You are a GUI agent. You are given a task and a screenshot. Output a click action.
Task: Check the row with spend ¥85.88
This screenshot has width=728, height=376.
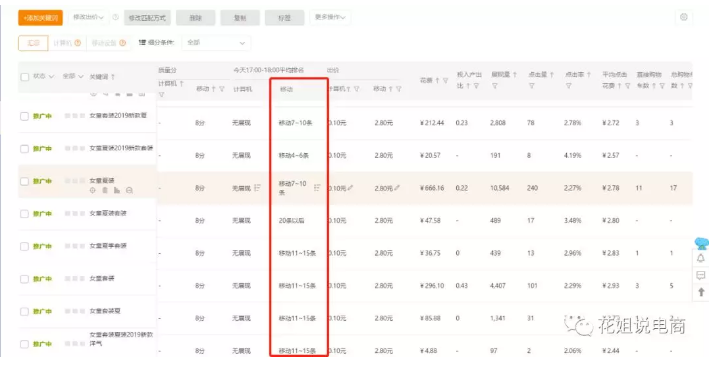[25, 311]
